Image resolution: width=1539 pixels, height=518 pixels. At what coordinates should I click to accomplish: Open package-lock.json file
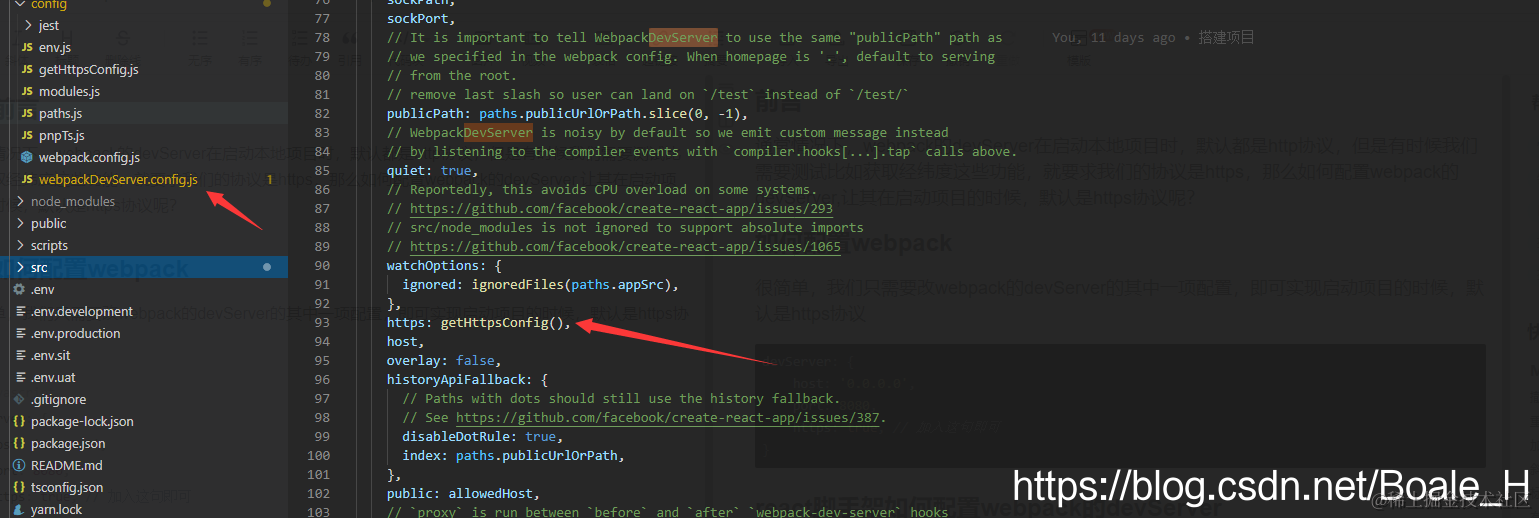82,421
